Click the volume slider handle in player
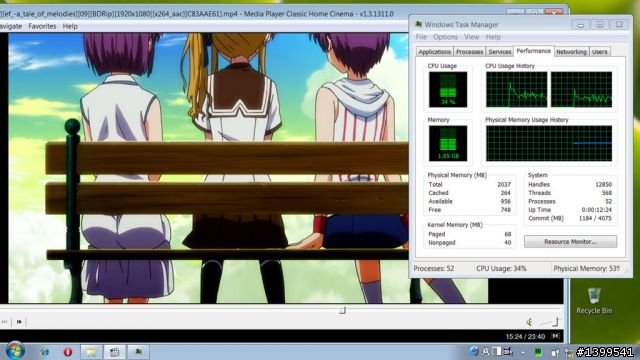The image size is (640, 360). coord(556,322)
